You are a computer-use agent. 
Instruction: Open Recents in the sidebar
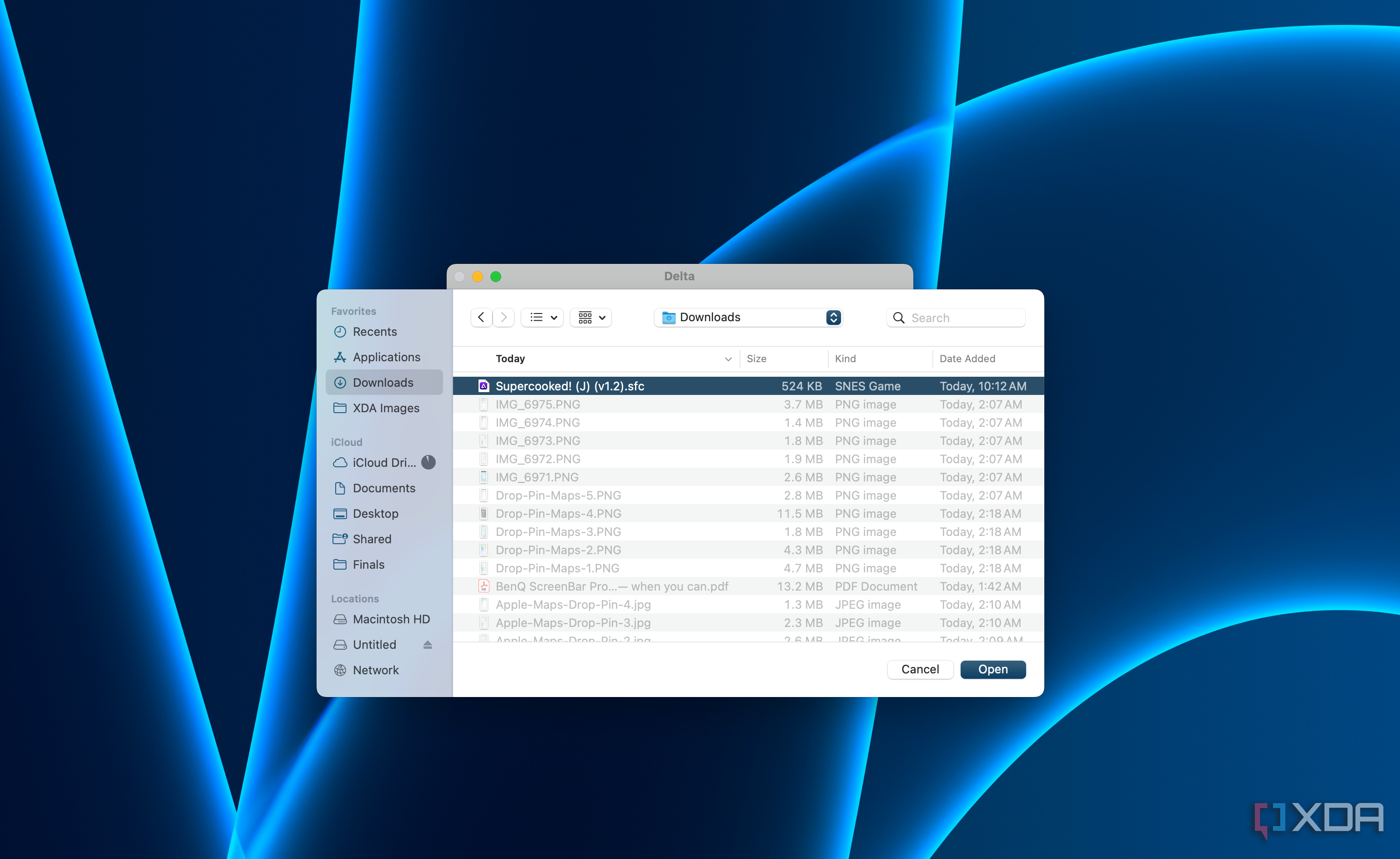(x=385, y=331)
